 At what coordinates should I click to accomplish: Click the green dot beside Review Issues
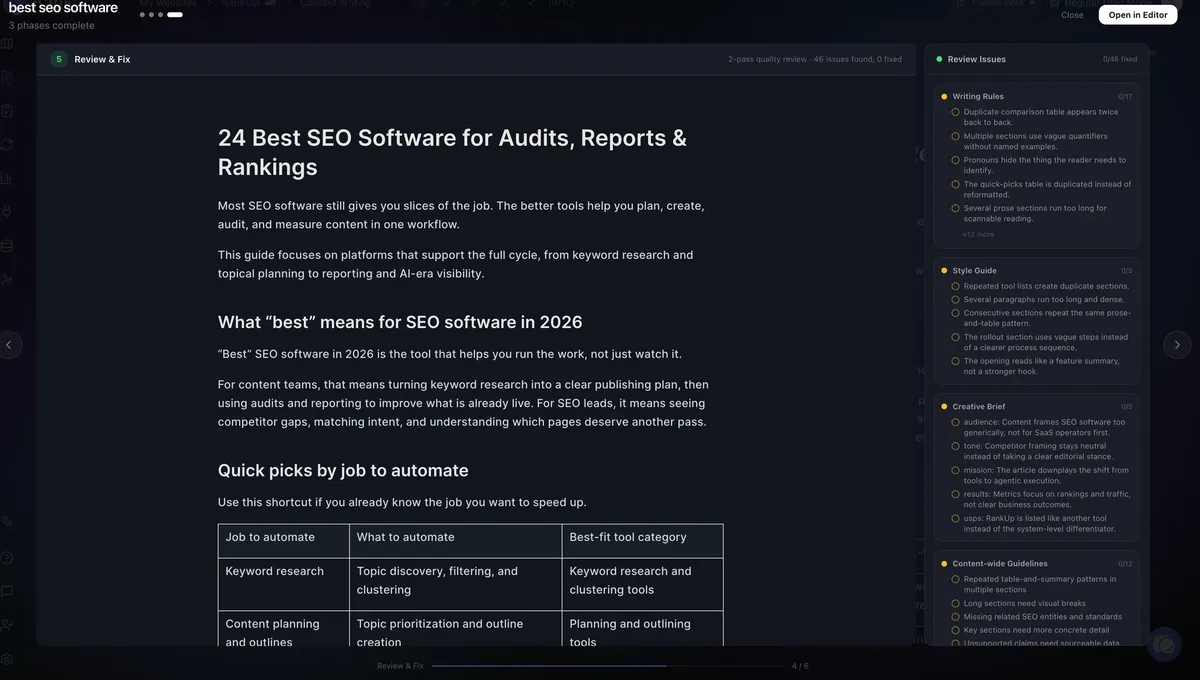pyautogui.click(x=939, y=59)
